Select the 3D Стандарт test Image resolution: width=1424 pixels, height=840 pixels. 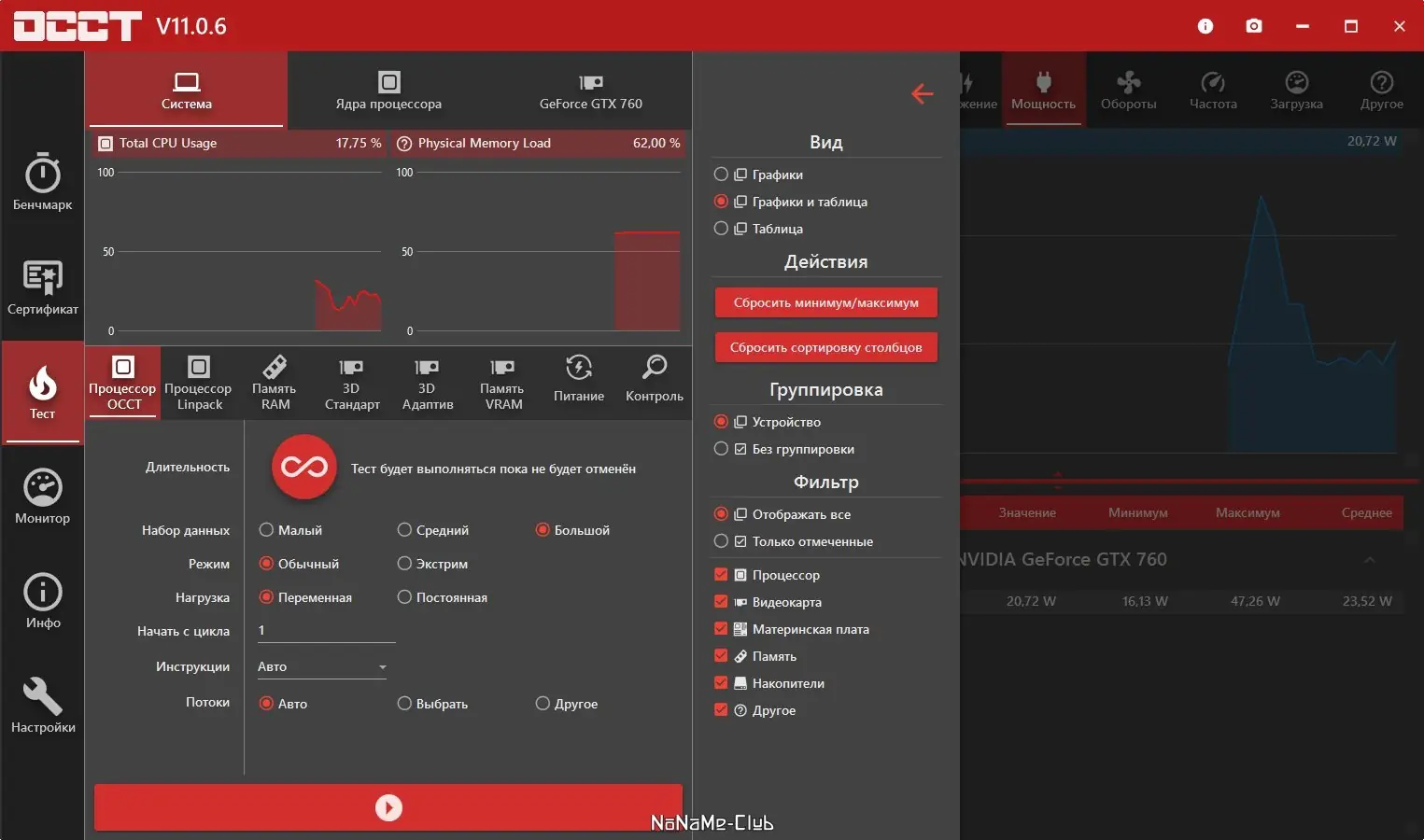(351, 384)
